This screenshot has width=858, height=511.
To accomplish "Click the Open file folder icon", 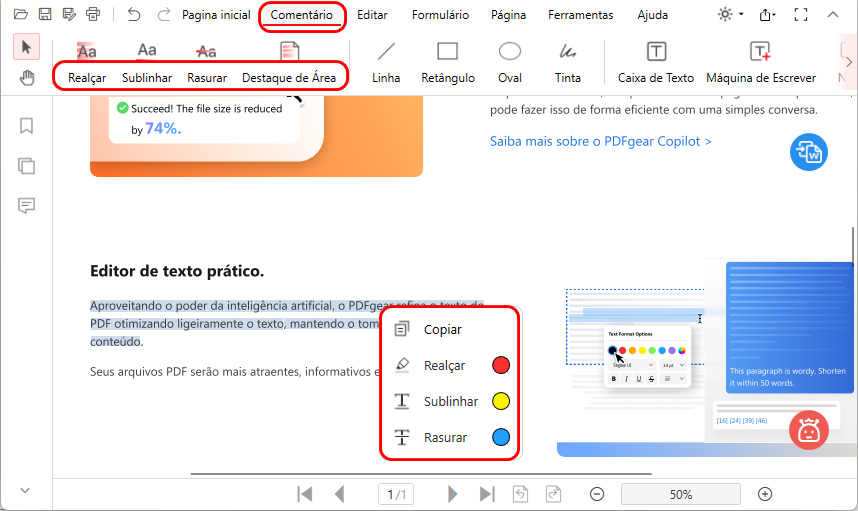I will (20, 14).
